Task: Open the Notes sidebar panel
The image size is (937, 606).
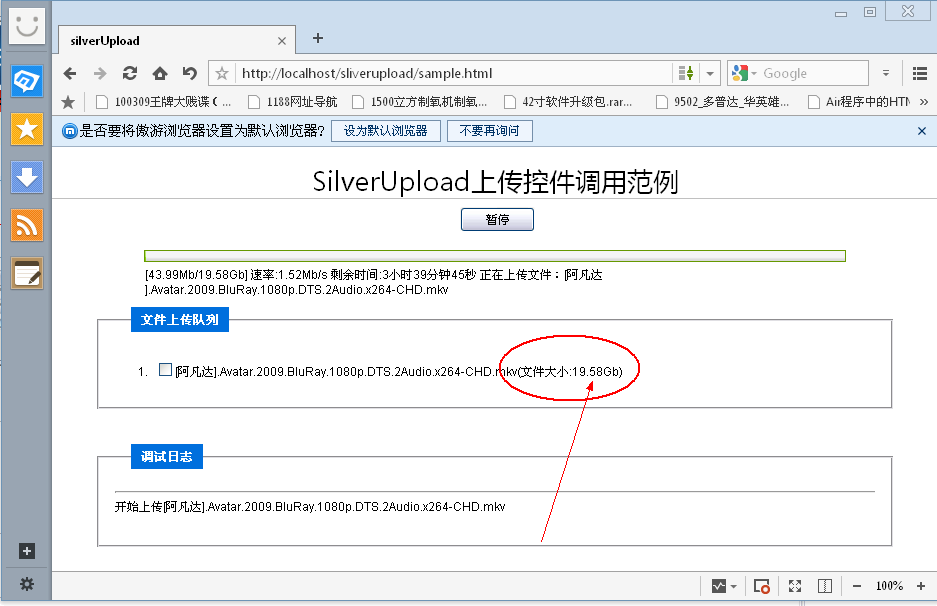Action: tap(26, 274)
